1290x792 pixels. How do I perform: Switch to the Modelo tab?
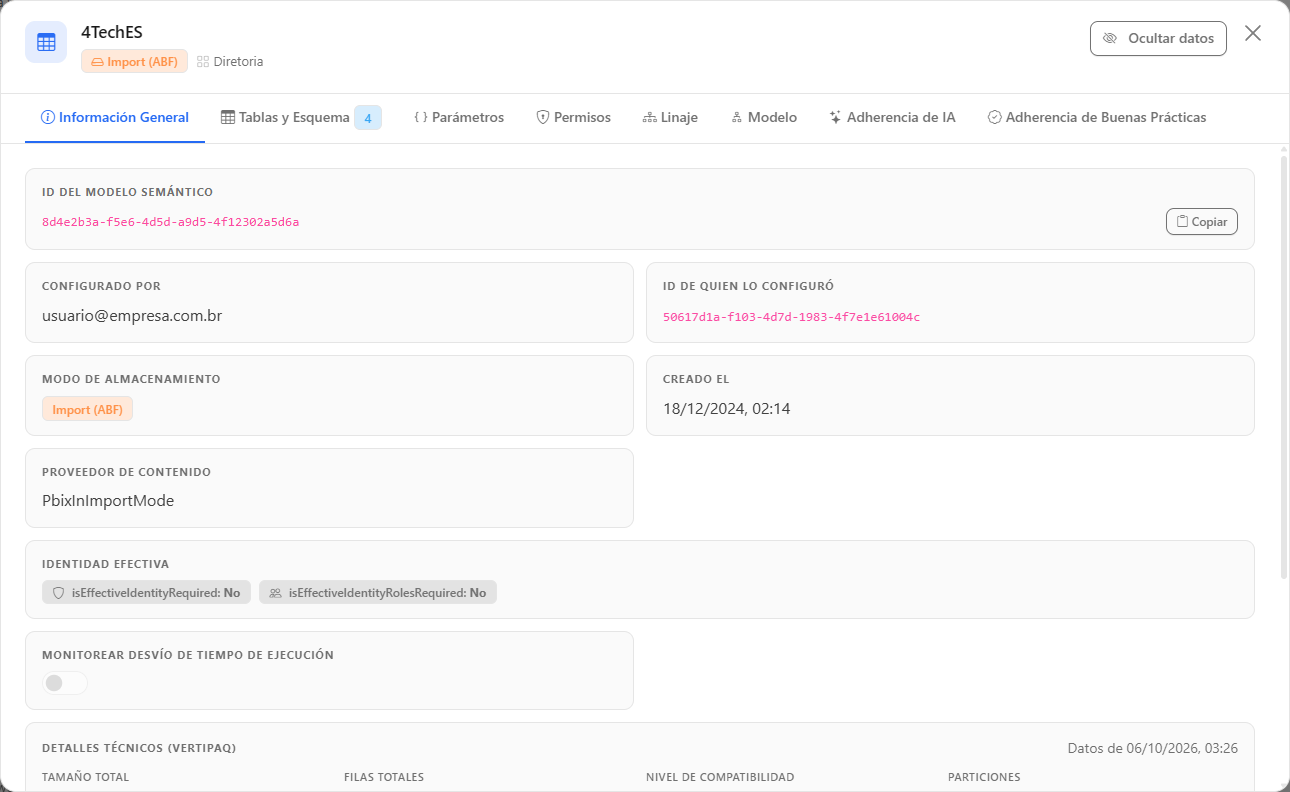click(764, 118)
